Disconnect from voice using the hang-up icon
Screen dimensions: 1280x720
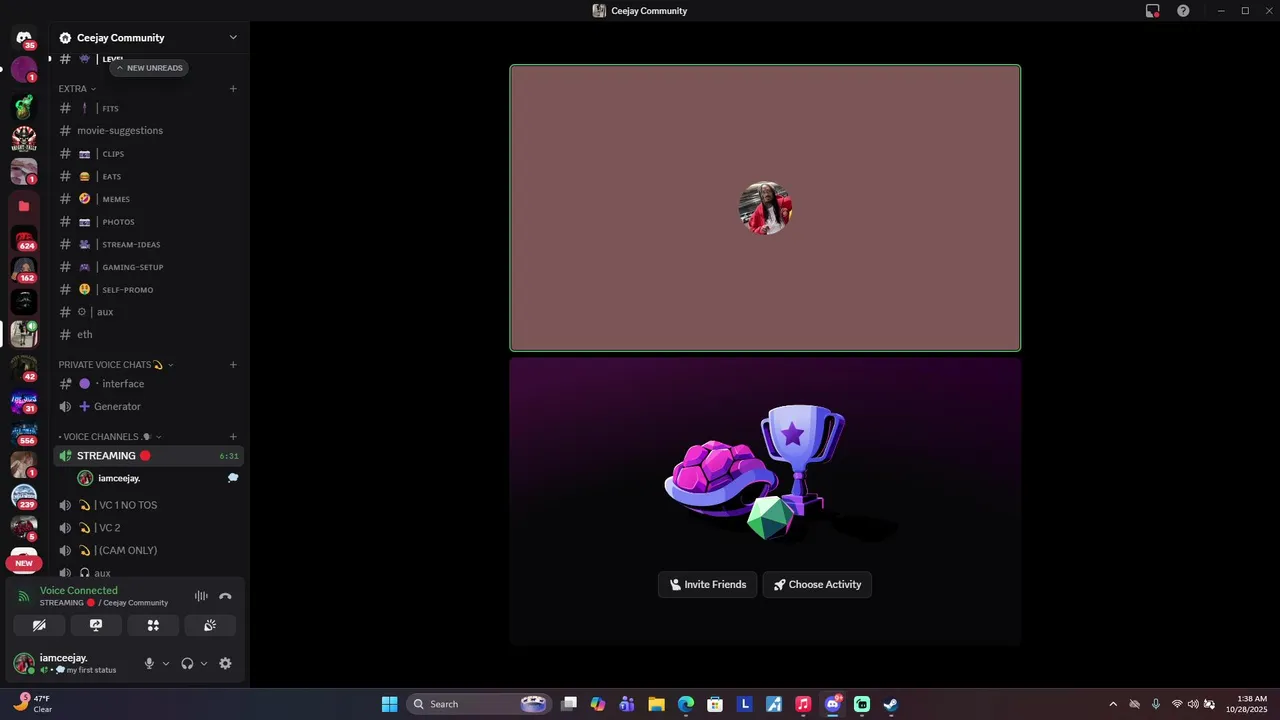[225, 596]
